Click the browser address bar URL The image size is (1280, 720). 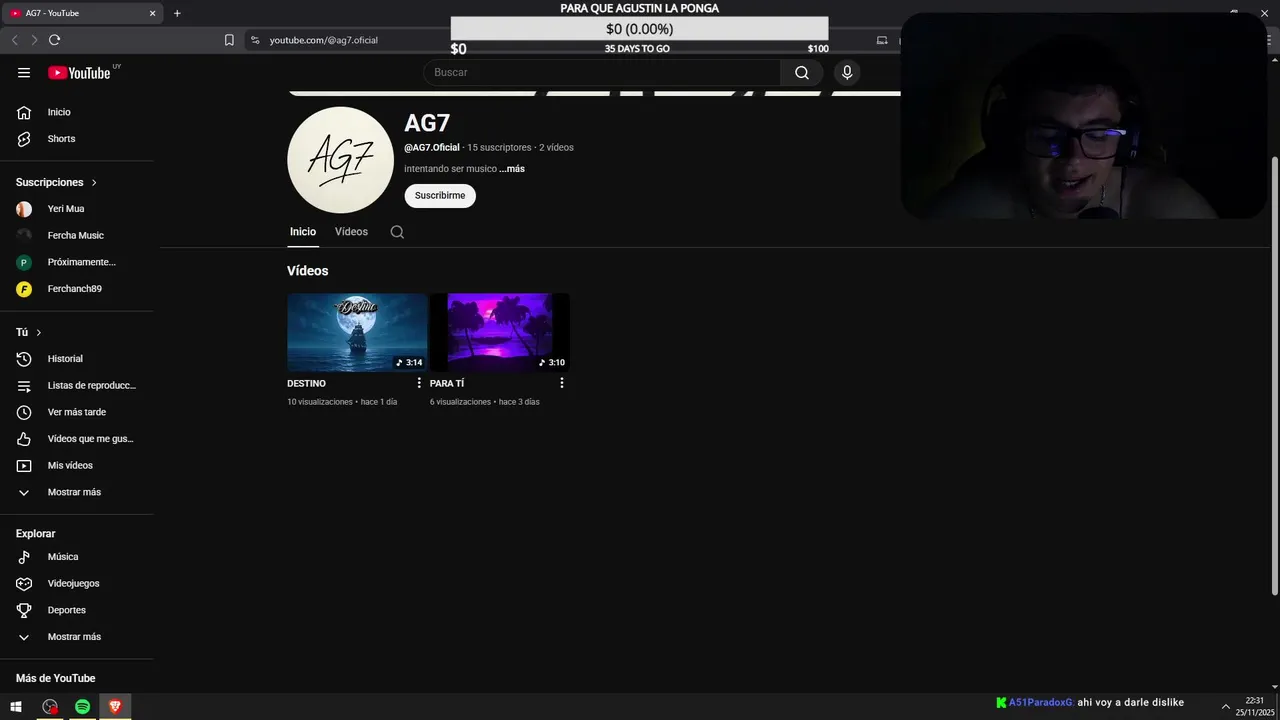324,40
